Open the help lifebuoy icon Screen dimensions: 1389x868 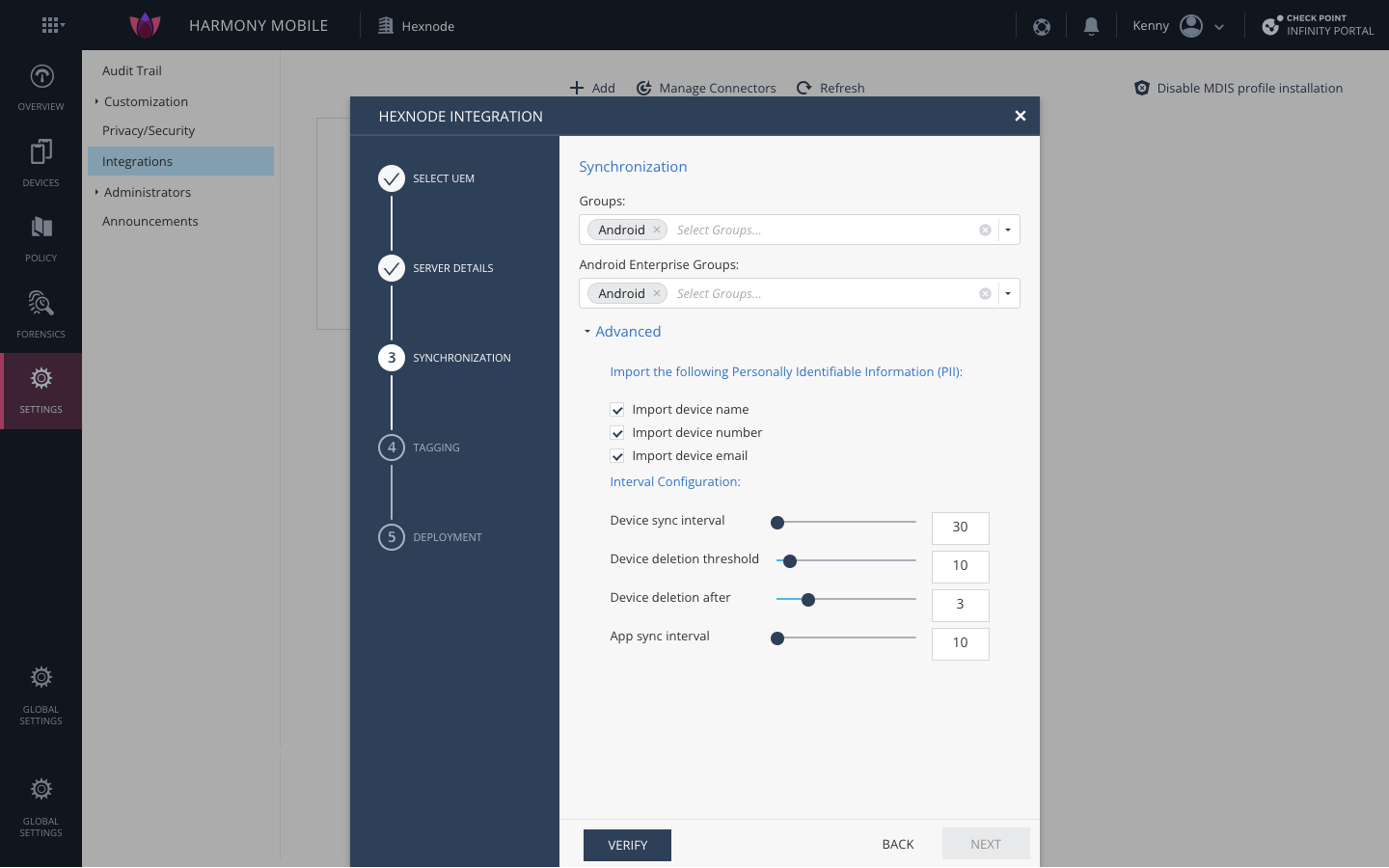click(1042, 26)
